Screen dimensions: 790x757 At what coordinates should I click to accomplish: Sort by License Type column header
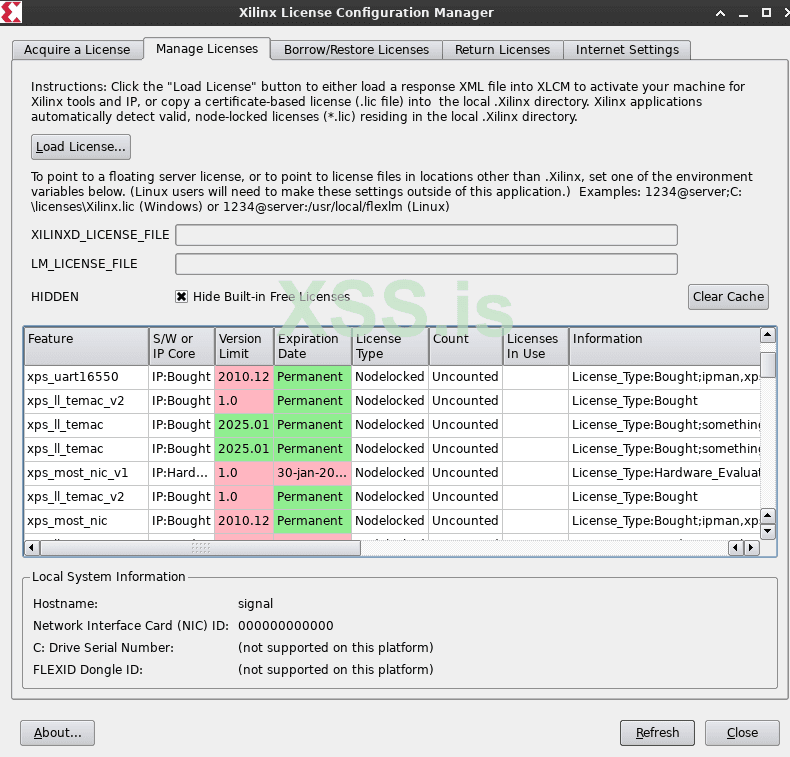pyautogui.click(x=390, y=347)
